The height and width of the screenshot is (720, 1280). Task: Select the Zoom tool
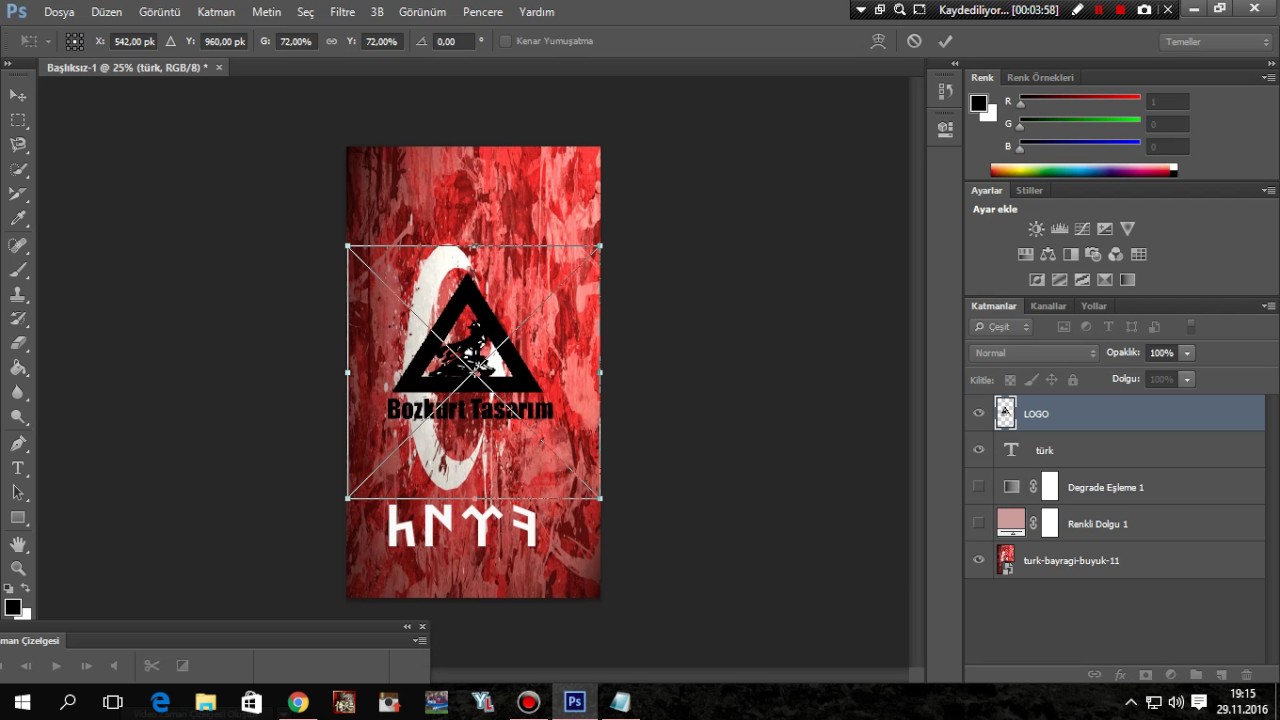pos(18,568)
